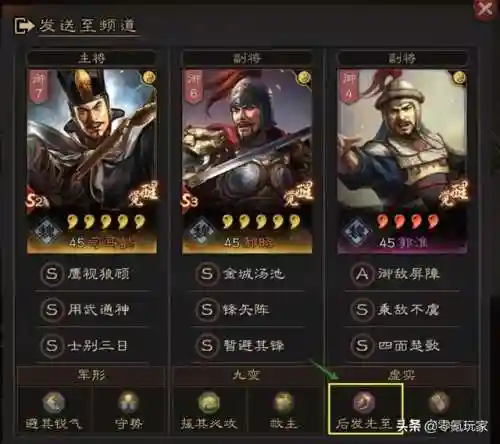Click the last icon under 虚实

[x=439, y=402]
